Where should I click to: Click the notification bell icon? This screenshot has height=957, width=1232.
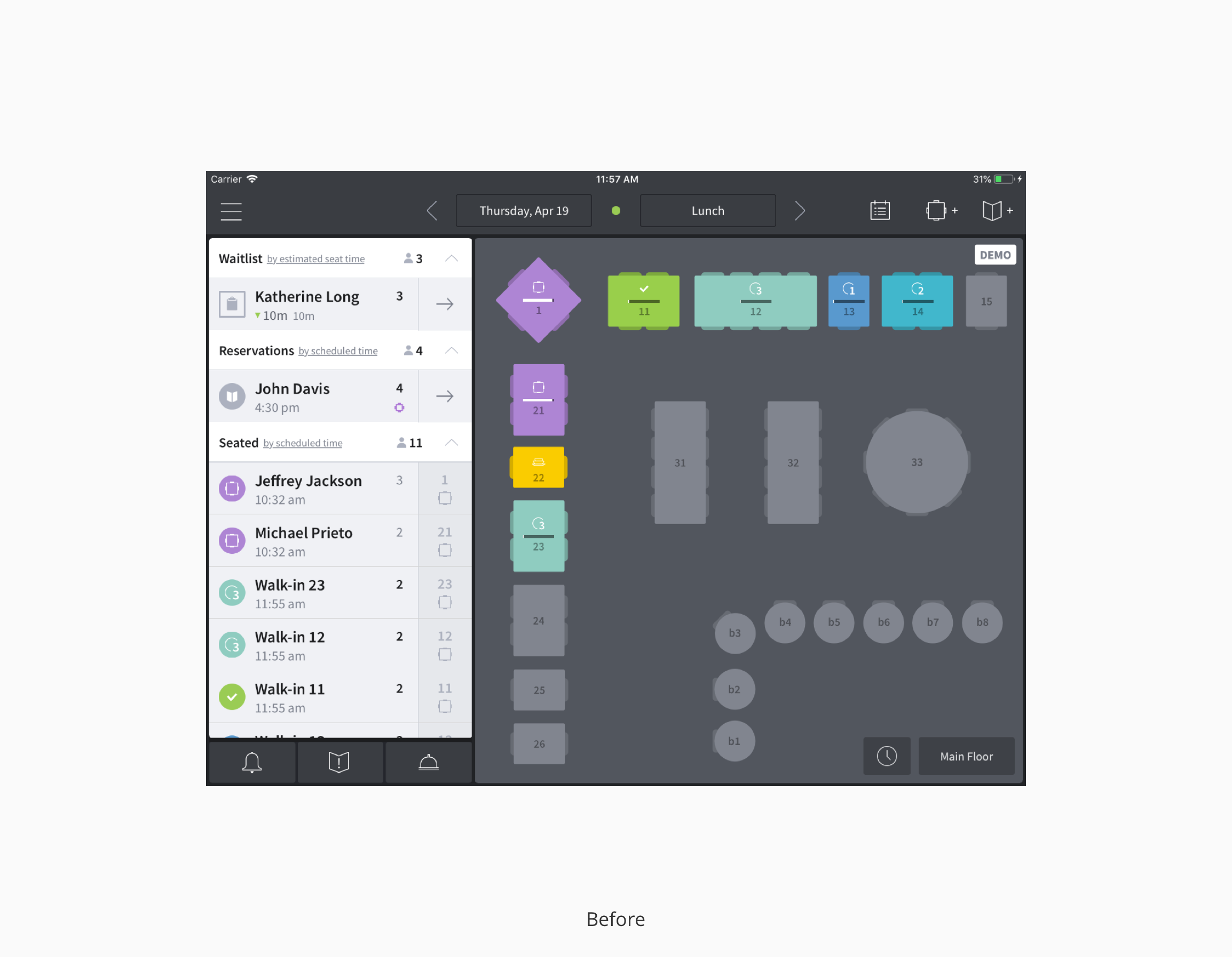(x=252, y=761)
